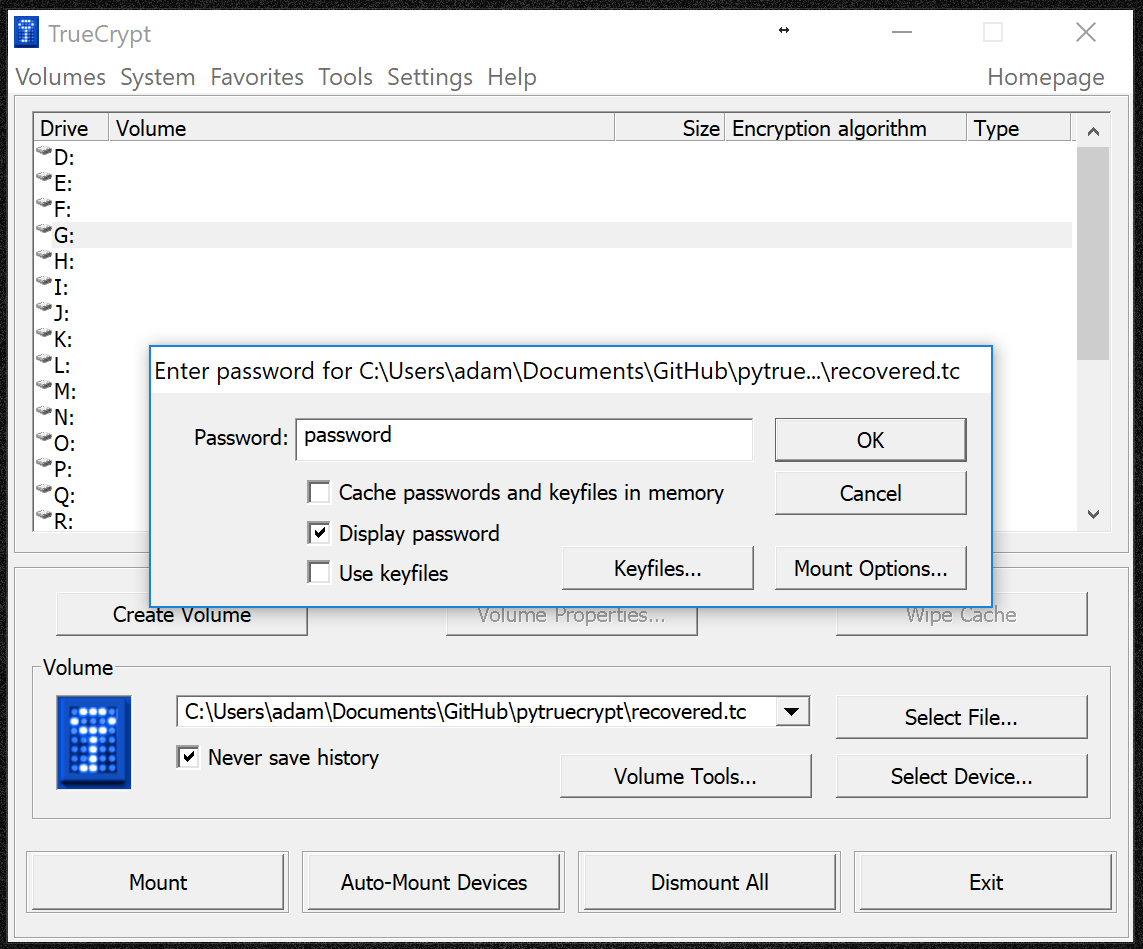Enable Cache passwords and keyfiles in memory
The height and width of the screenshot is (949, 1143).
[x=319, y=492]
